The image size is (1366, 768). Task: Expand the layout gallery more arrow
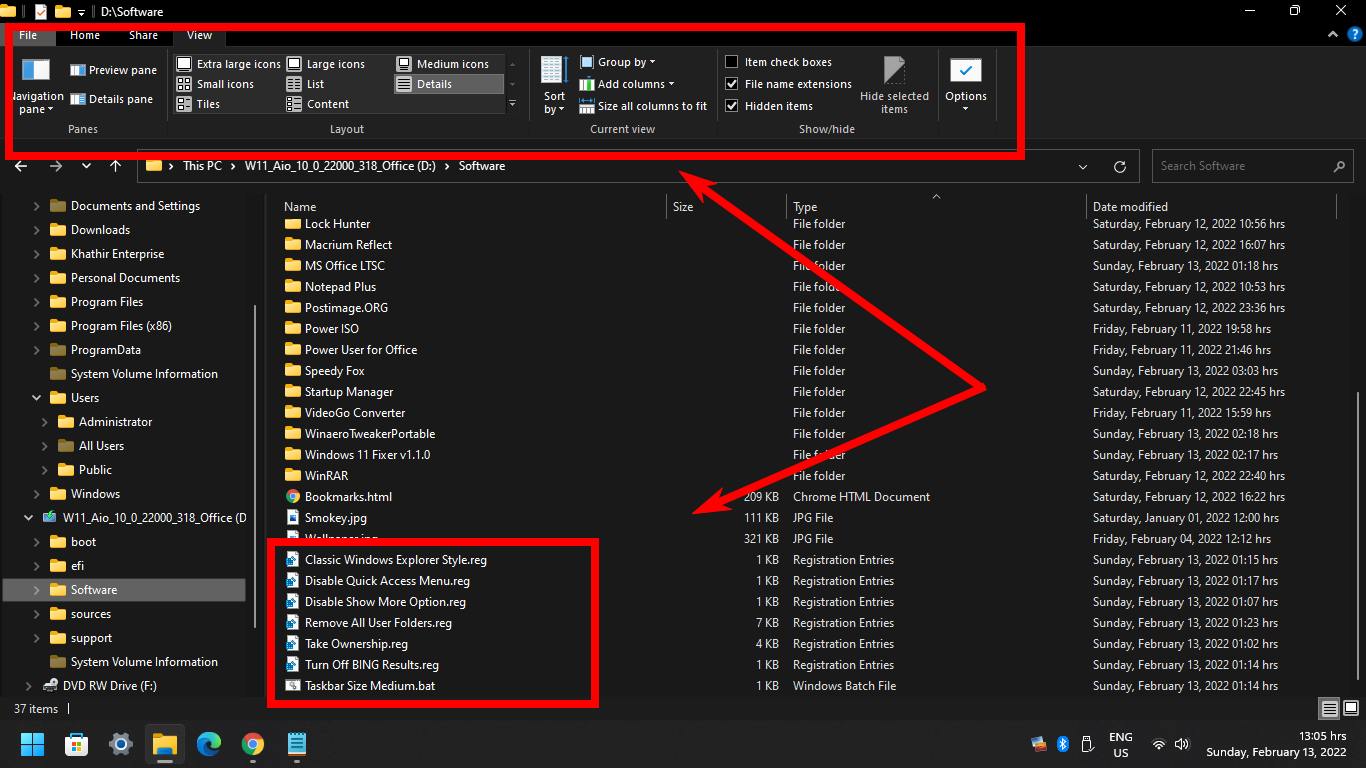512,104
